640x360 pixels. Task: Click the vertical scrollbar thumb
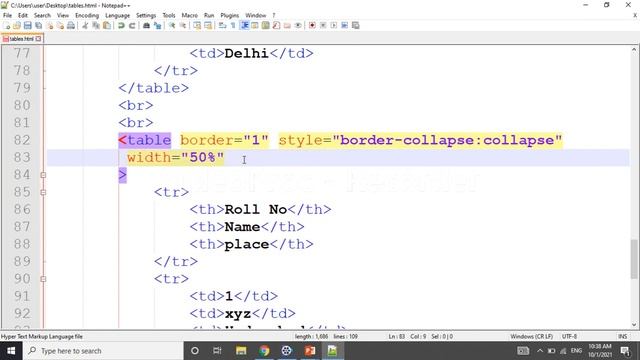tap(634, 259)
